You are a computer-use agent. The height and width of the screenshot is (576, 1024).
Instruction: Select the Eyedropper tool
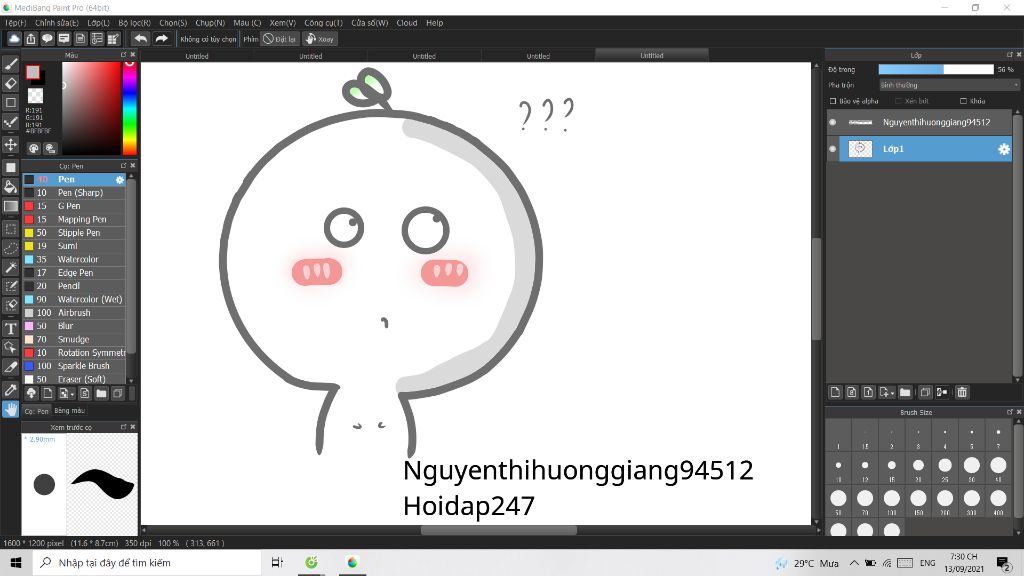[x=10, y=390]
